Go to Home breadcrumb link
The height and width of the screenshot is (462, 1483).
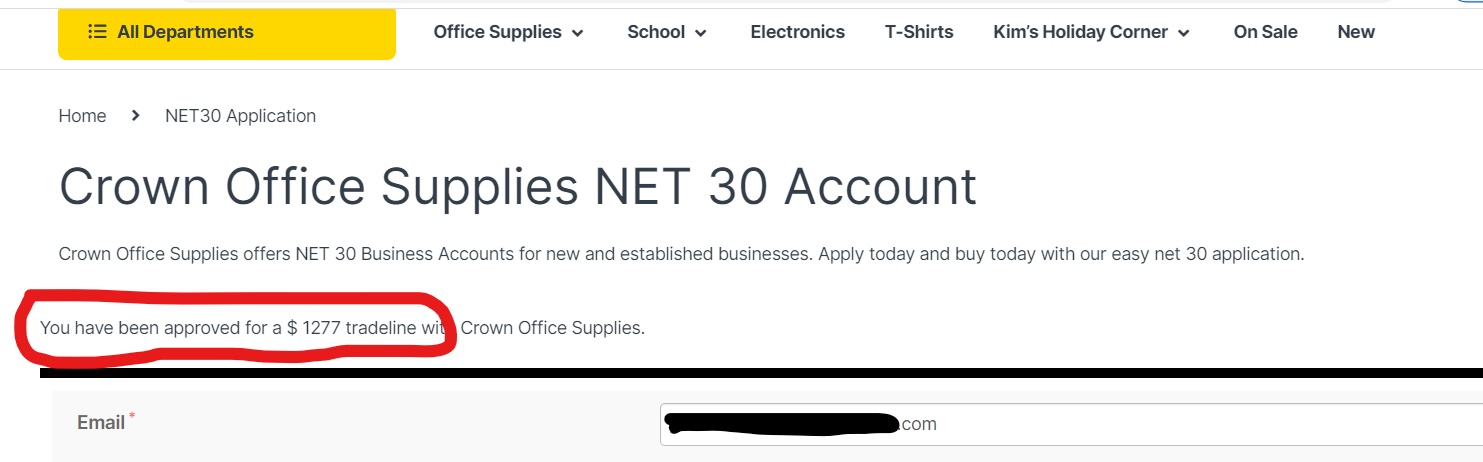click(82, 116)
